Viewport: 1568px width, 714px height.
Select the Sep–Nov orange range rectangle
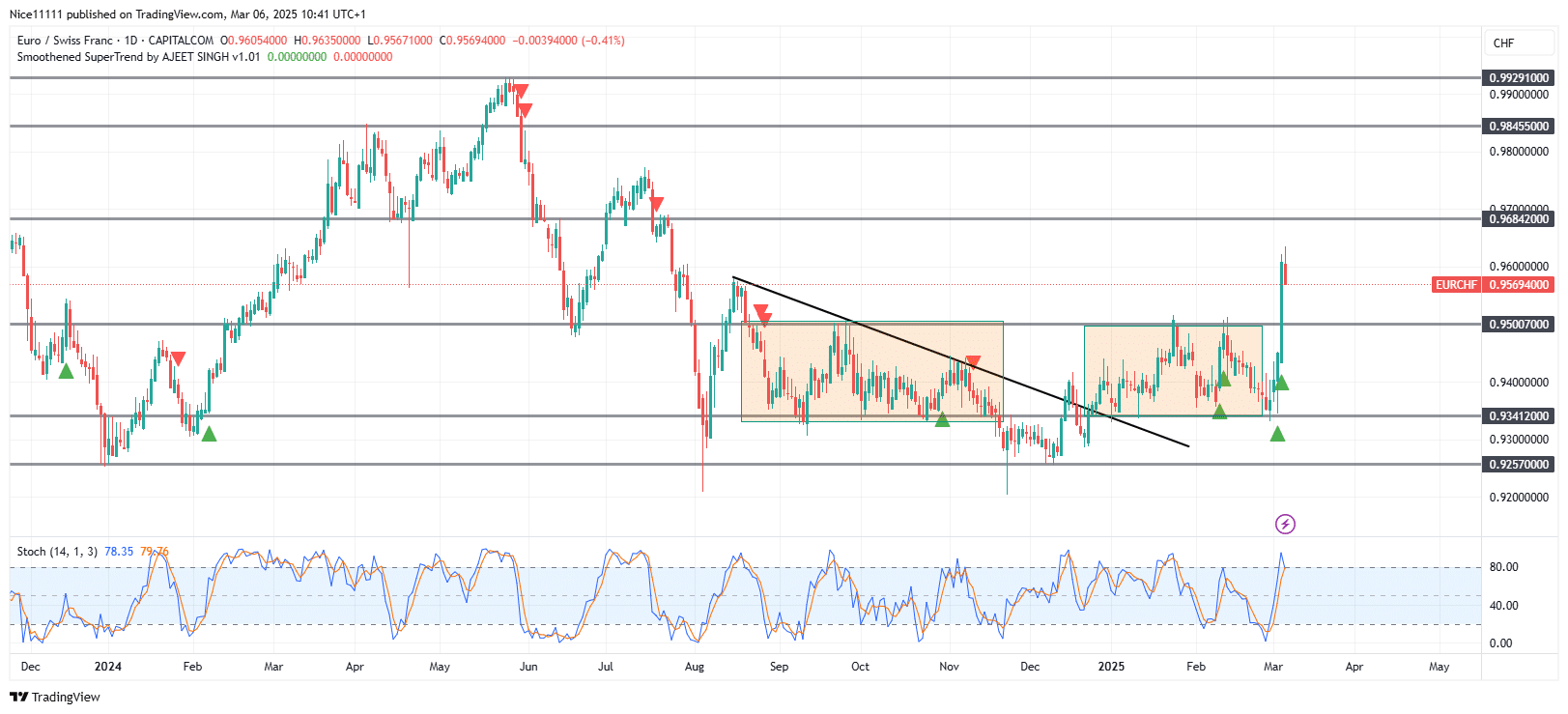click(872, 371)
